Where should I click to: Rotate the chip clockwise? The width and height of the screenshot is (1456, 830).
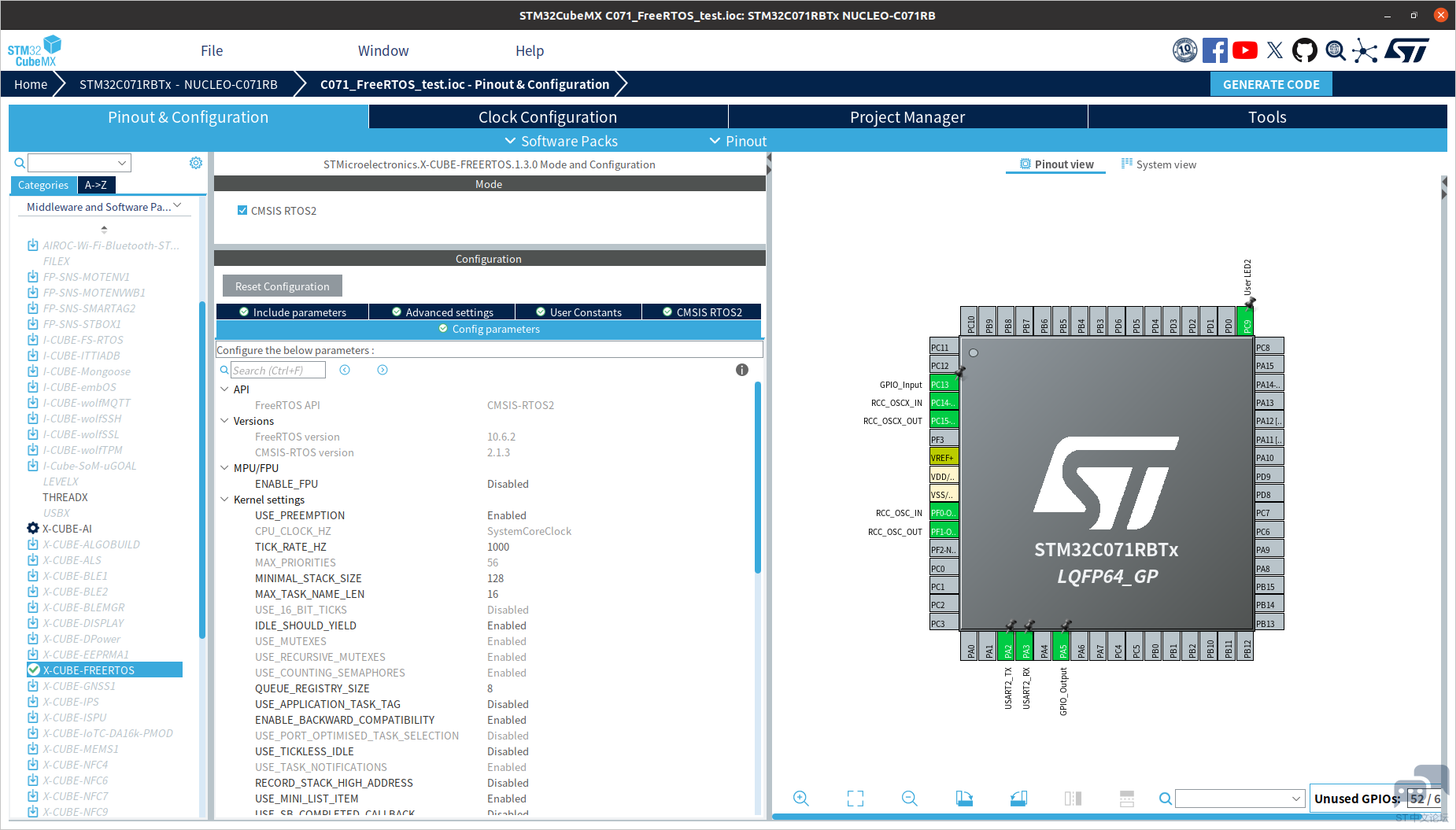pyautogui.click(x=964, y=799)
